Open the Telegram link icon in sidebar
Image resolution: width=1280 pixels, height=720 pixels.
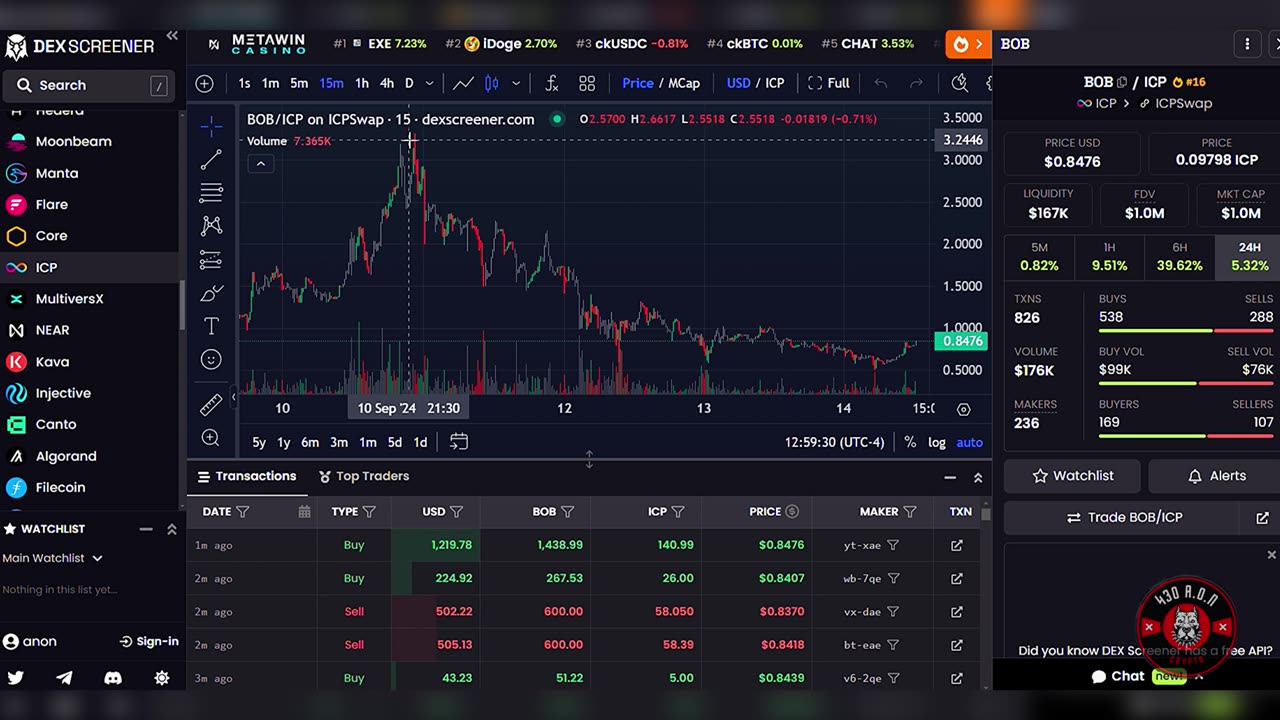pyautogui.click(x=64, y=678)
